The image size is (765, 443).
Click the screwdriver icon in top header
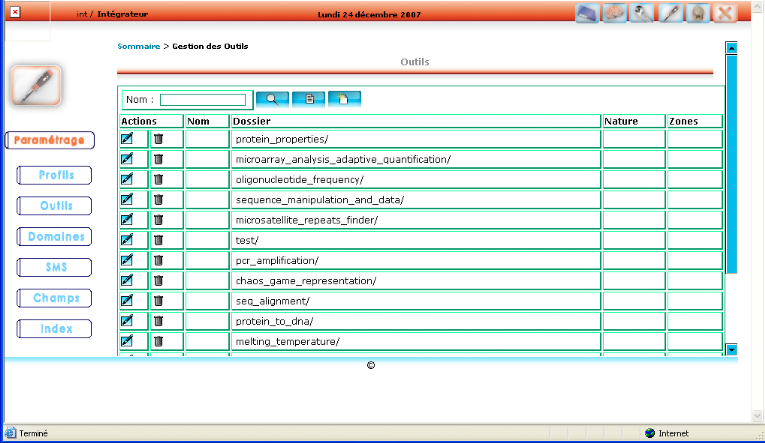point(670,13)
